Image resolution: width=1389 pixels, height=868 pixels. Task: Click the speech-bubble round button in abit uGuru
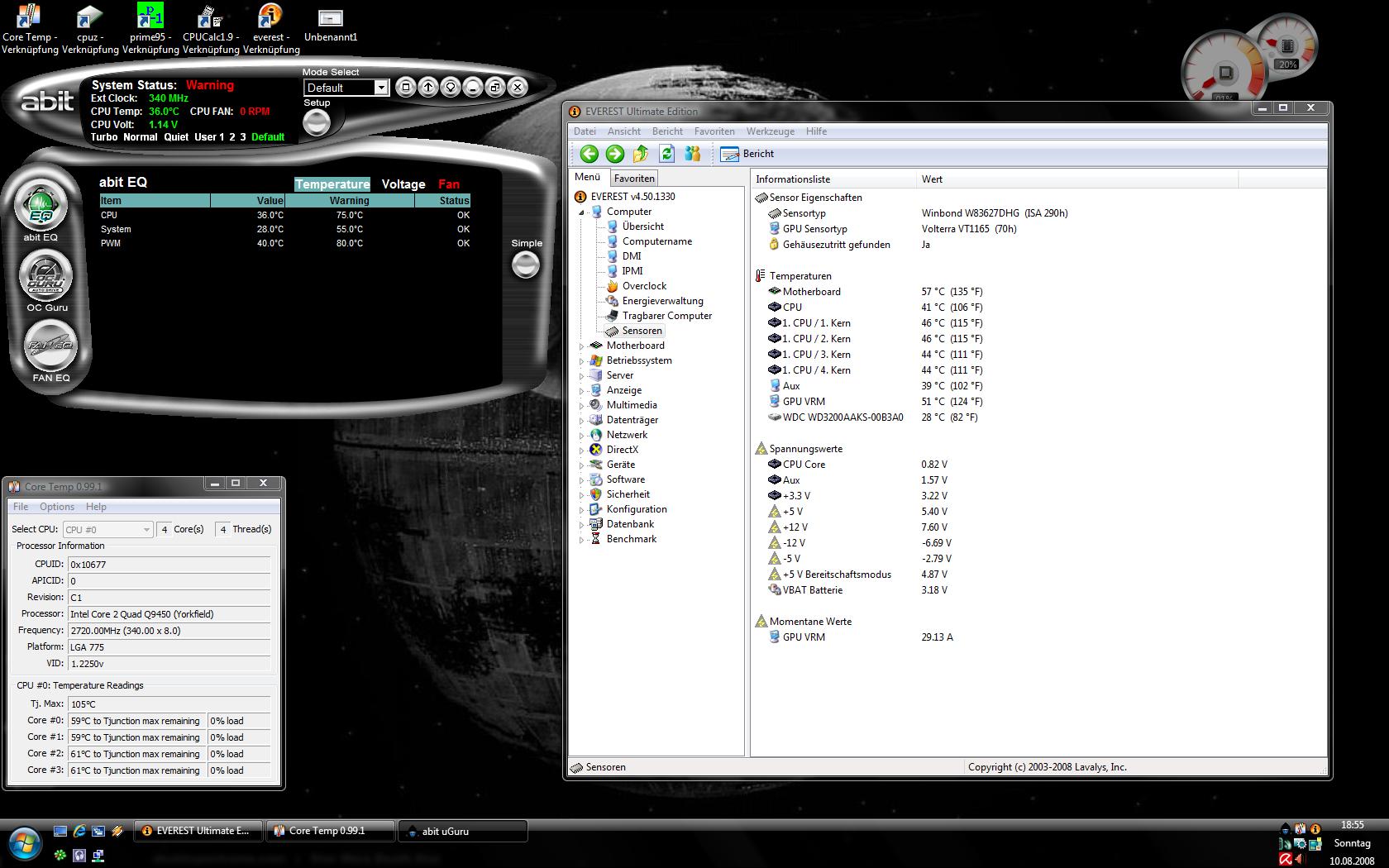(451, 87)
